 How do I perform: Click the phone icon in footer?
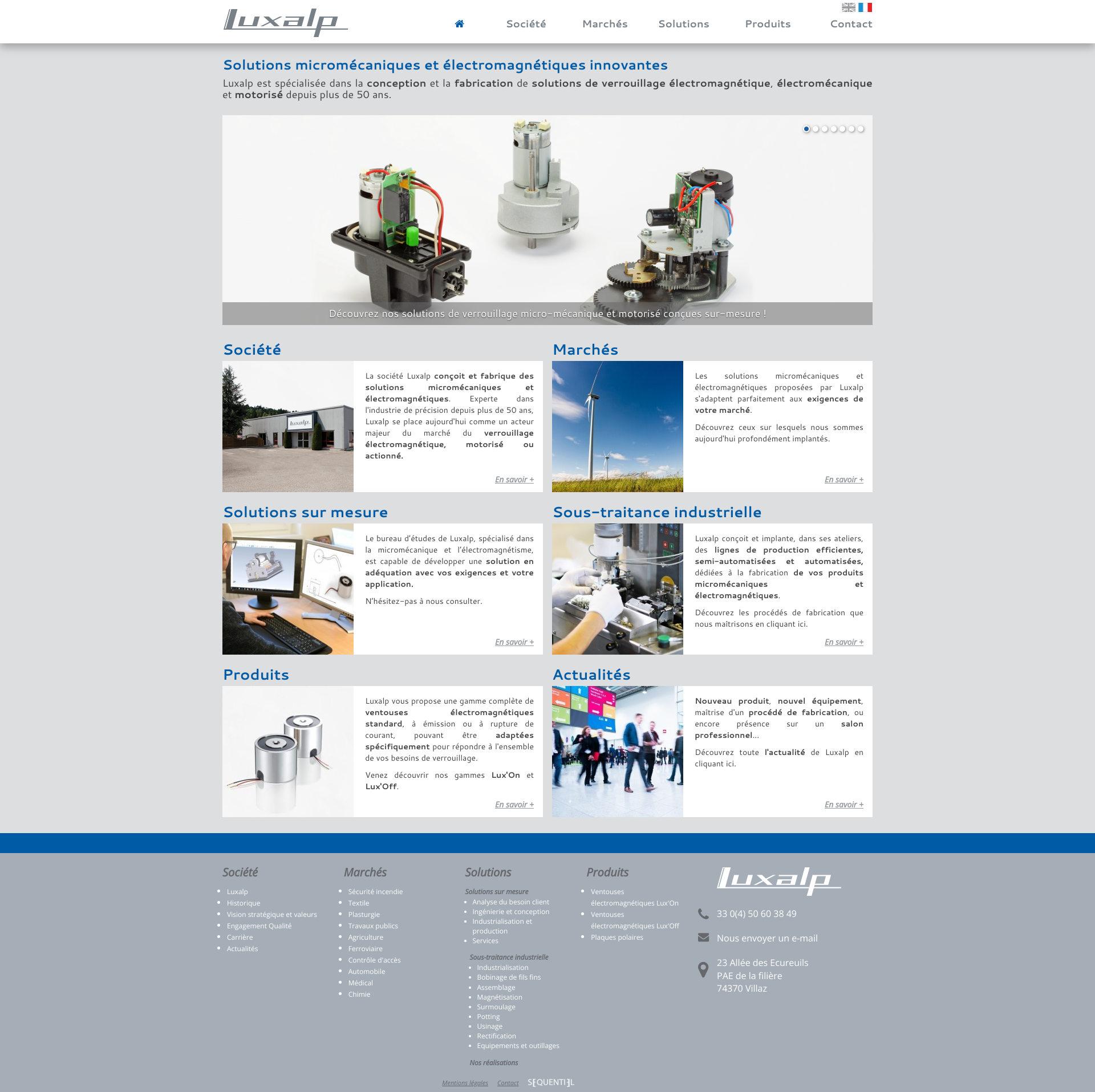point(703,914)
